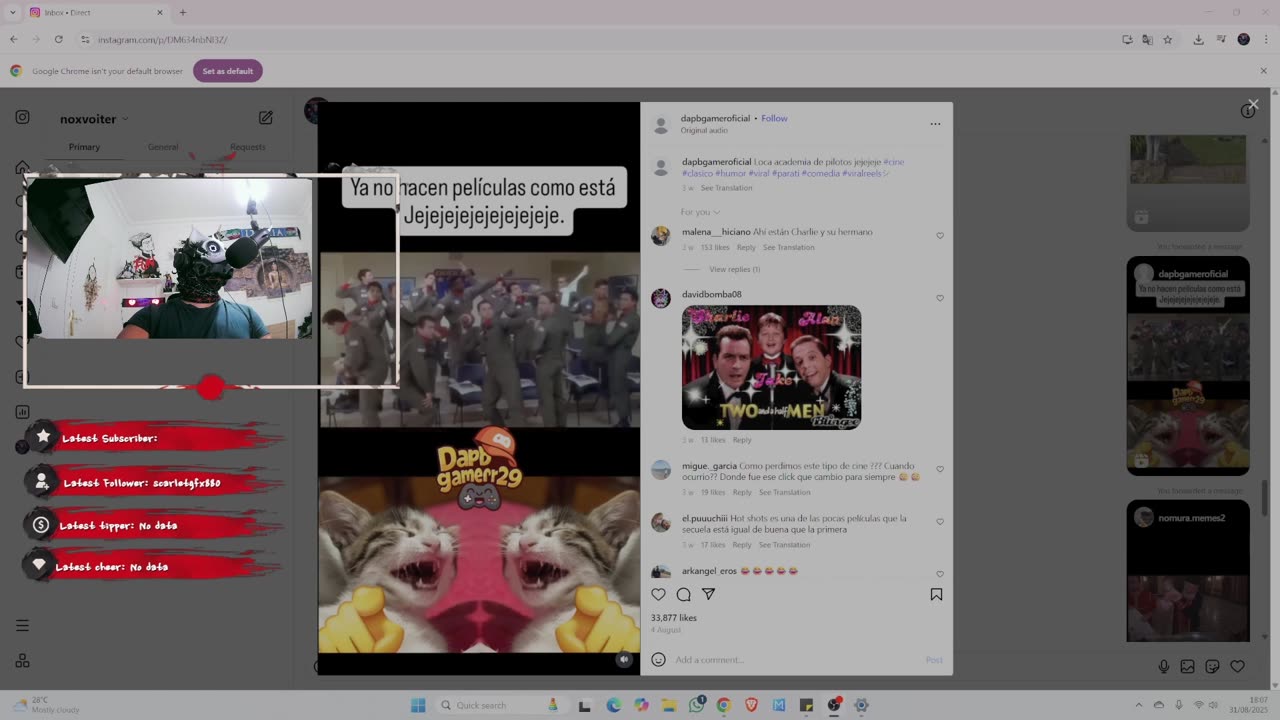
Task: Bookmark this page with the star icon
Action: click(1167, 40)
